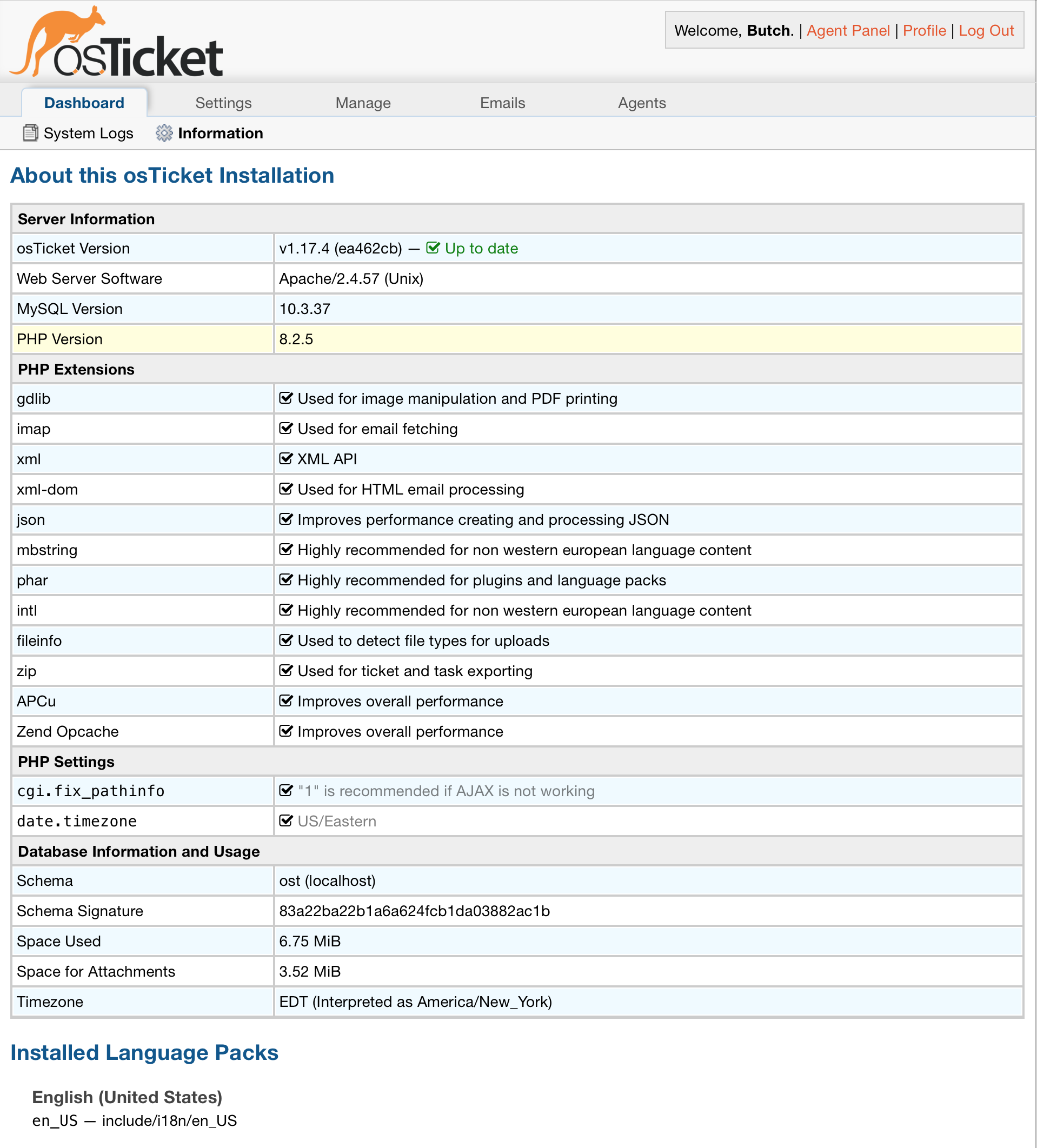This screenshot has width=1037, height=1148.
Task: Select the Dashboard tab
Action: click(x=84, y=103)
